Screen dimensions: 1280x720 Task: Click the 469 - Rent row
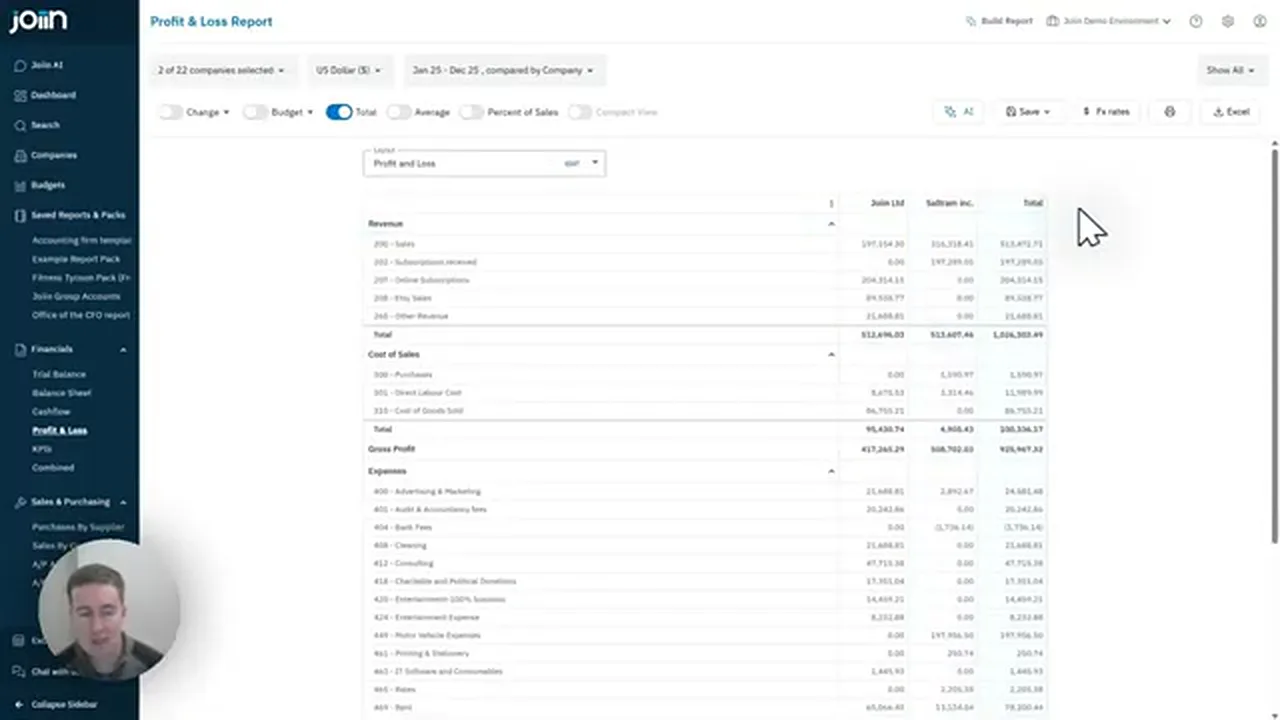(706, 707)
